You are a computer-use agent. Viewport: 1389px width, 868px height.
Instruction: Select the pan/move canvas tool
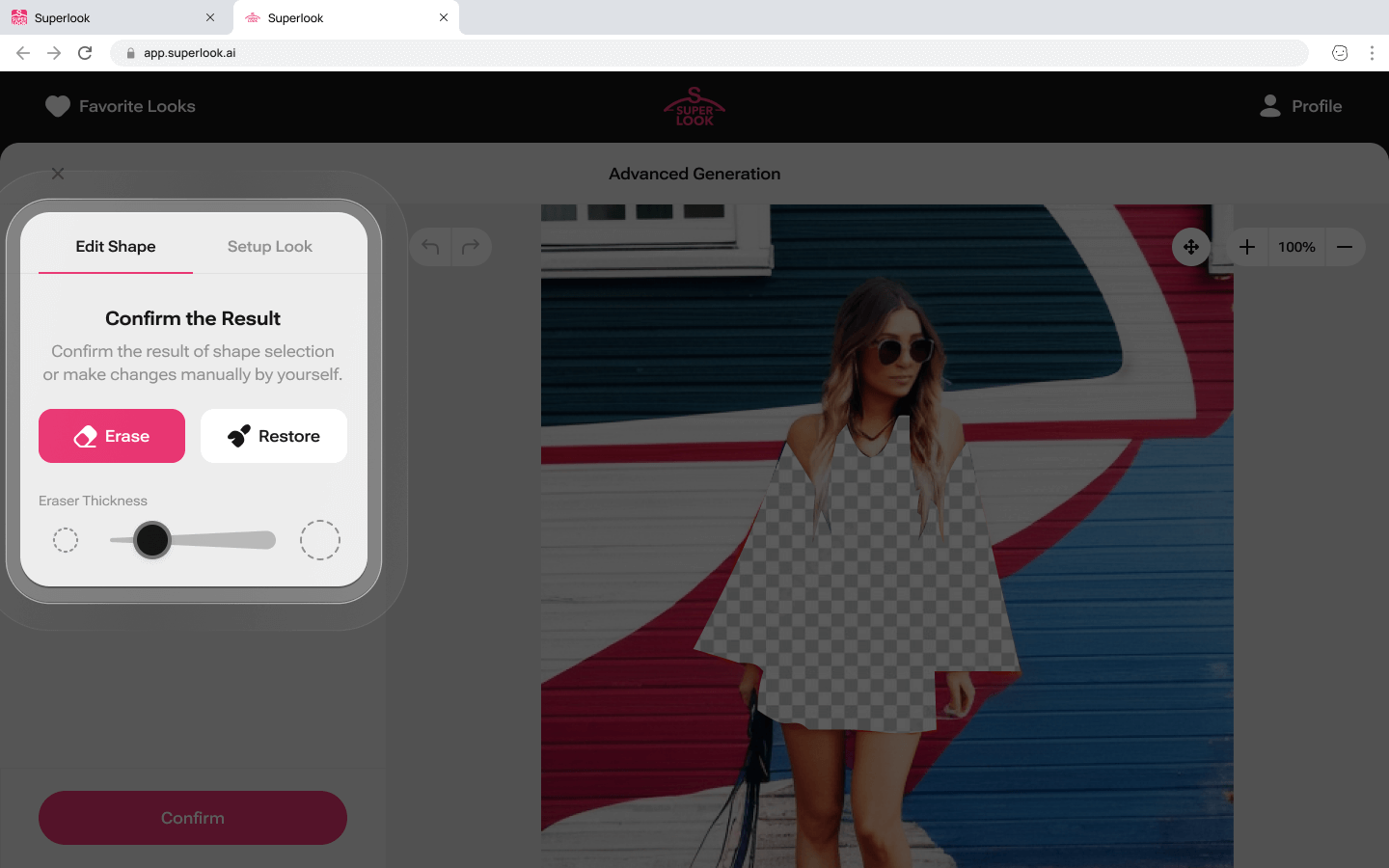[1191, 247]
